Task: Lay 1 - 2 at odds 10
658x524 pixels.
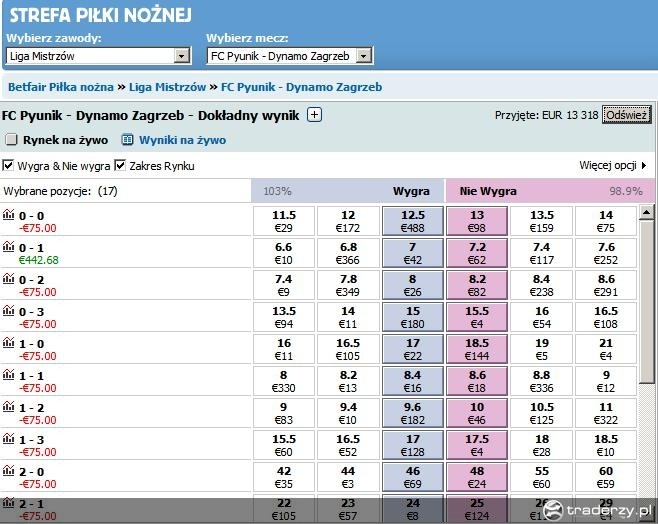Action: 477,413
